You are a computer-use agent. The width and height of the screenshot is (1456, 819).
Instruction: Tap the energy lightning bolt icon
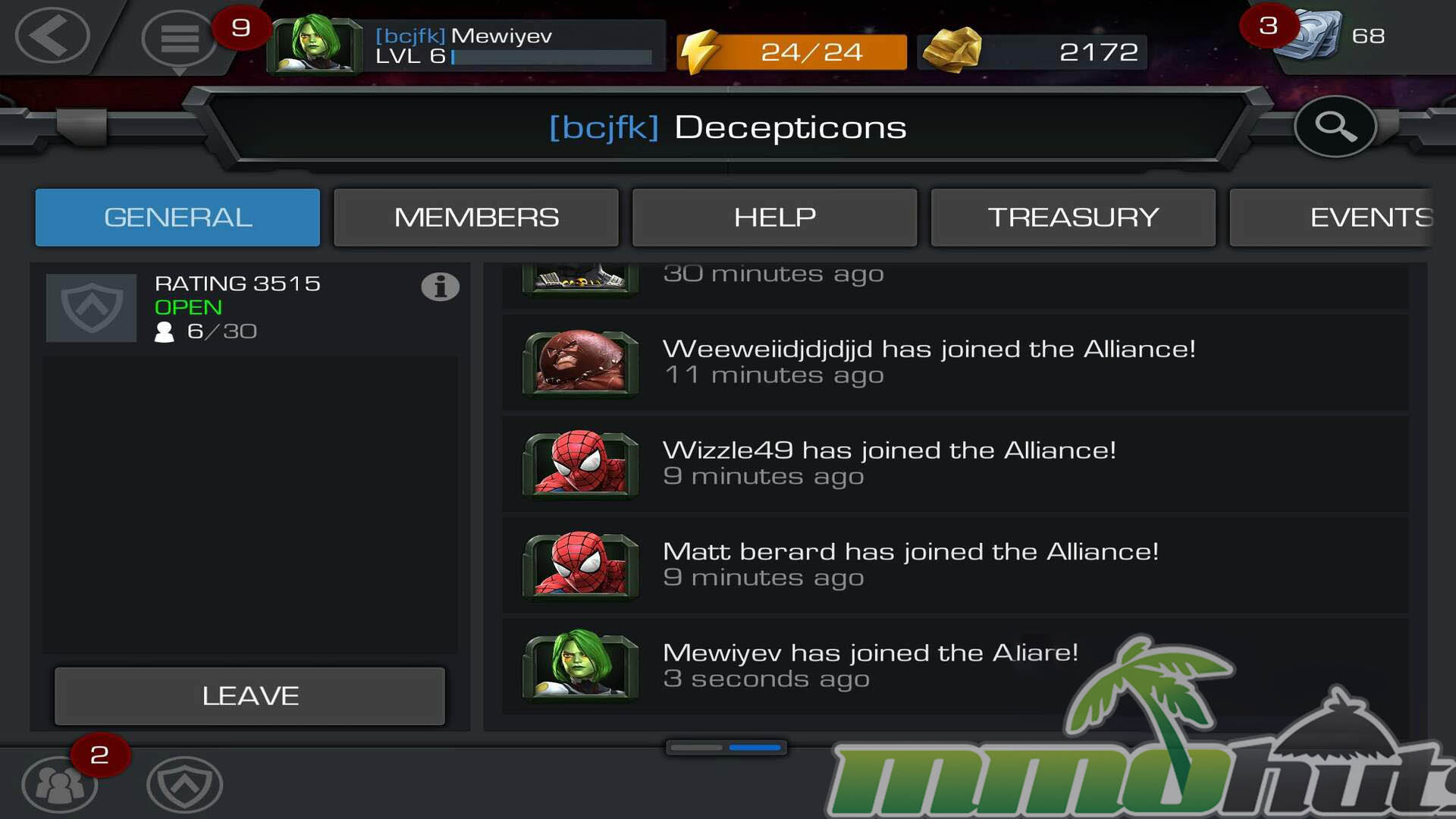698,51
